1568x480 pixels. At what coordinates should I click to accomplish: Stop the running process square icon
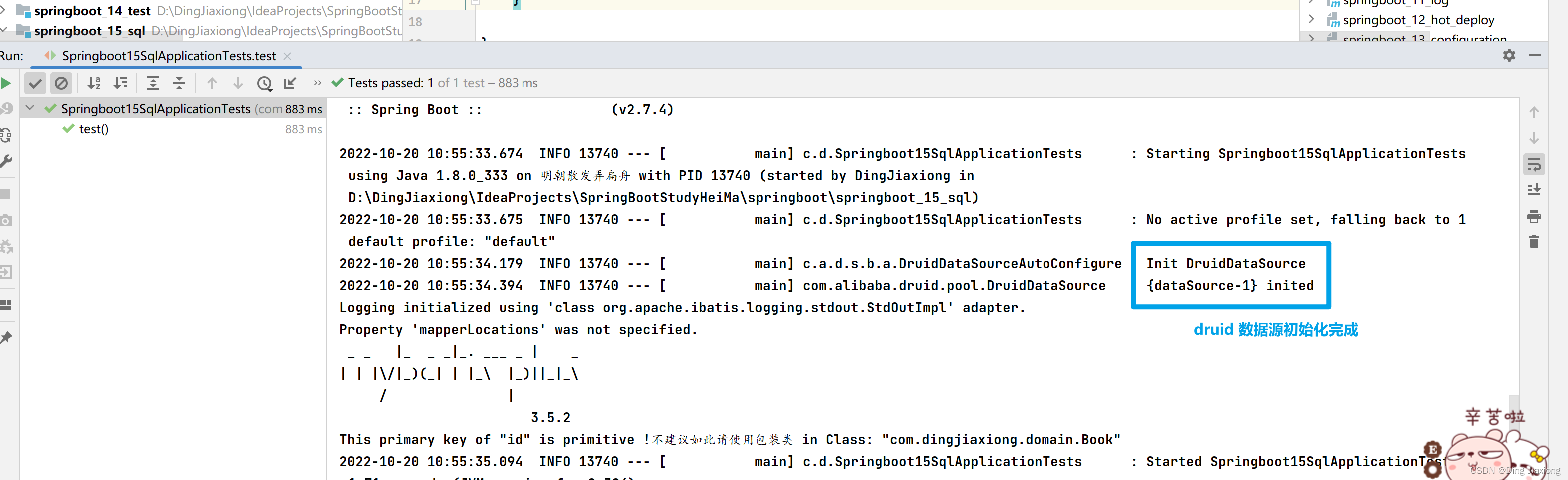coord(6,195)
